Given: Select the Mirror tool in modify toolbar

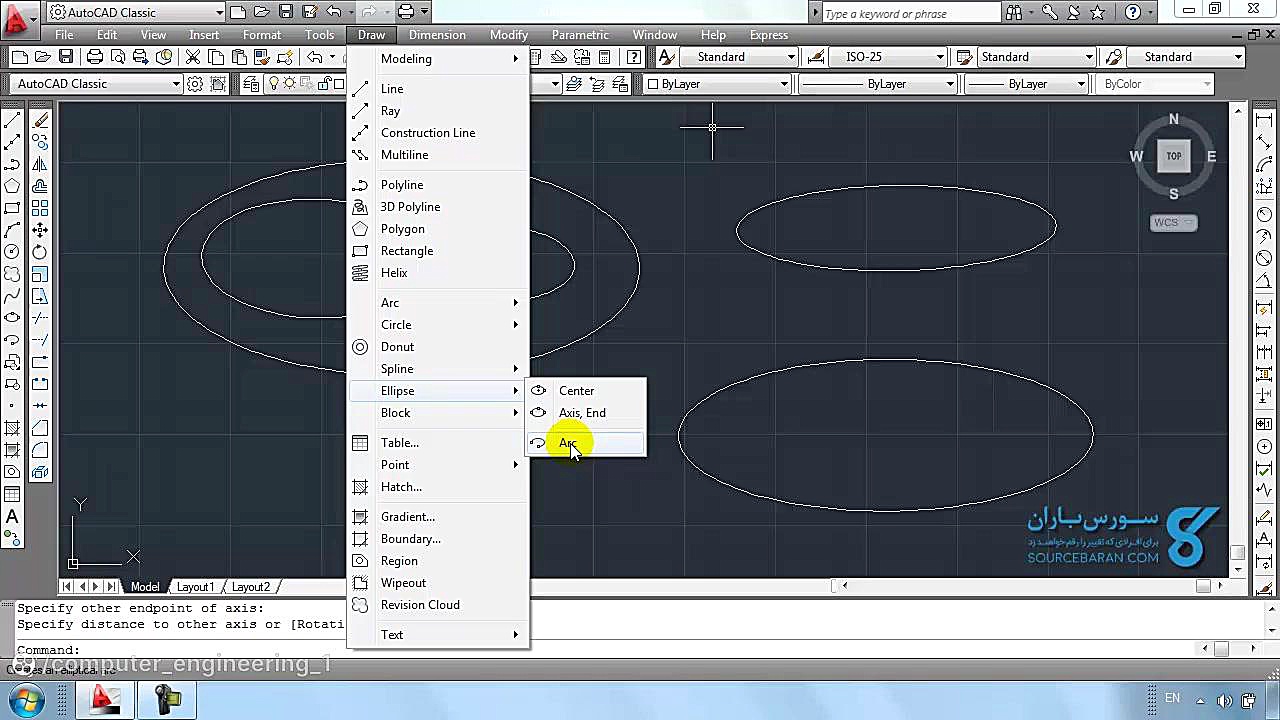Looking at the screenshot, I should click(40, 164).
